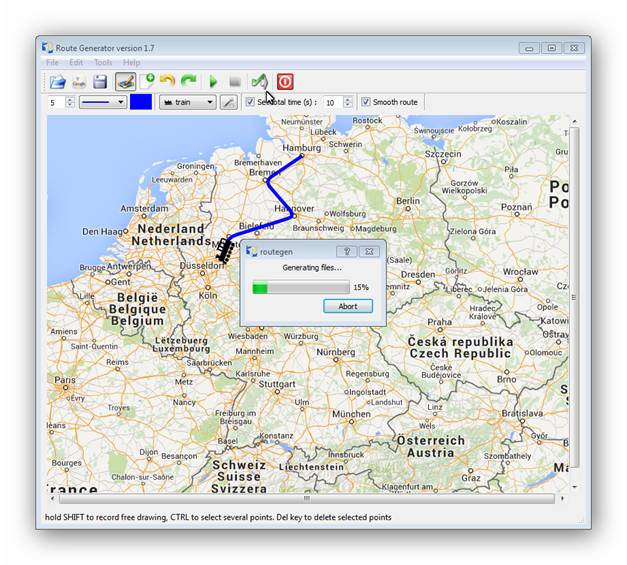Play the route animation preview
The image size is (627, 565).
[213, 82]
